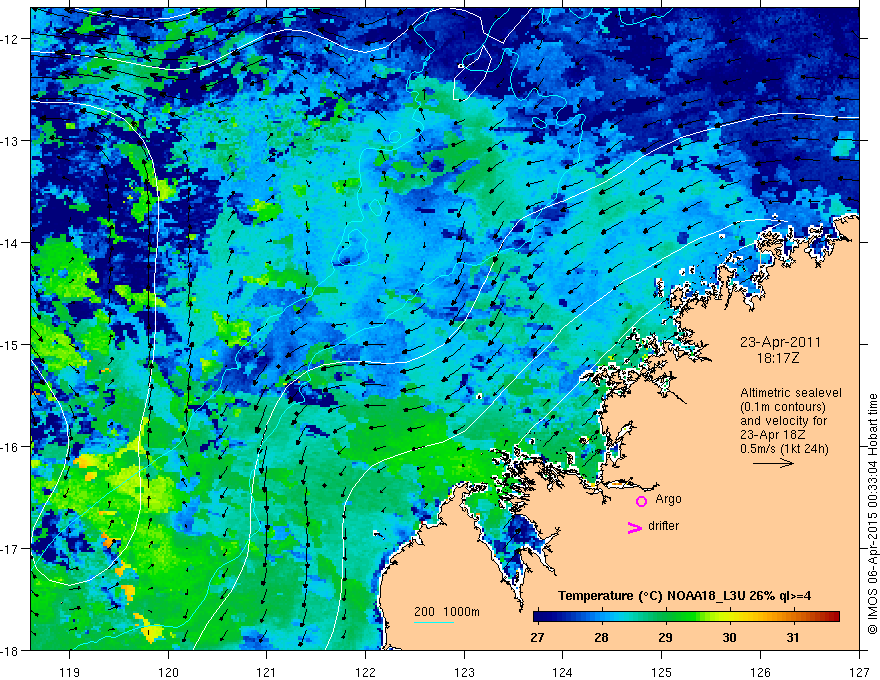Click the colorbar tick label 29
Screen dimensions: 880x680
pyautogui.click(x=665, y=637)
